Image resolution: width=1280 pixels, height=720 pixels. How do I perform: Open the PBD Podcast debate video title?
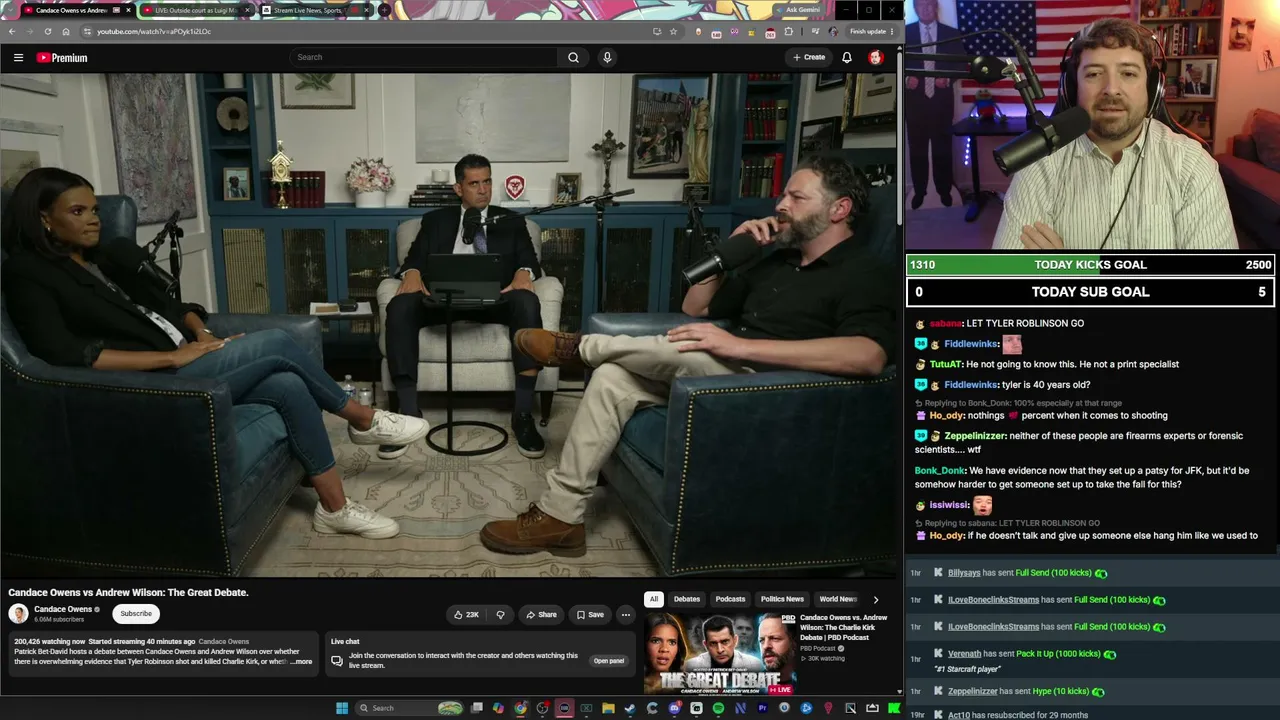[845, 627]
